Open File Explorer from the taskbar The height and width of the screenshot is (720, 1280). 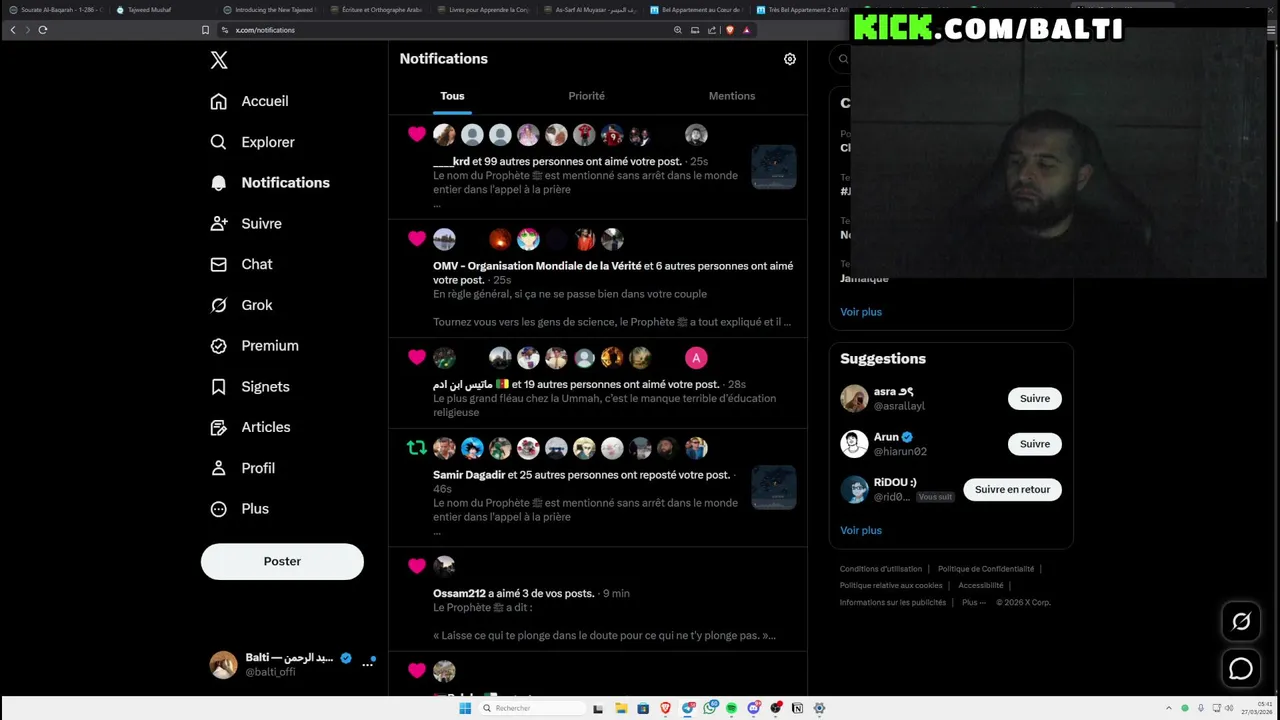[621, 708]
